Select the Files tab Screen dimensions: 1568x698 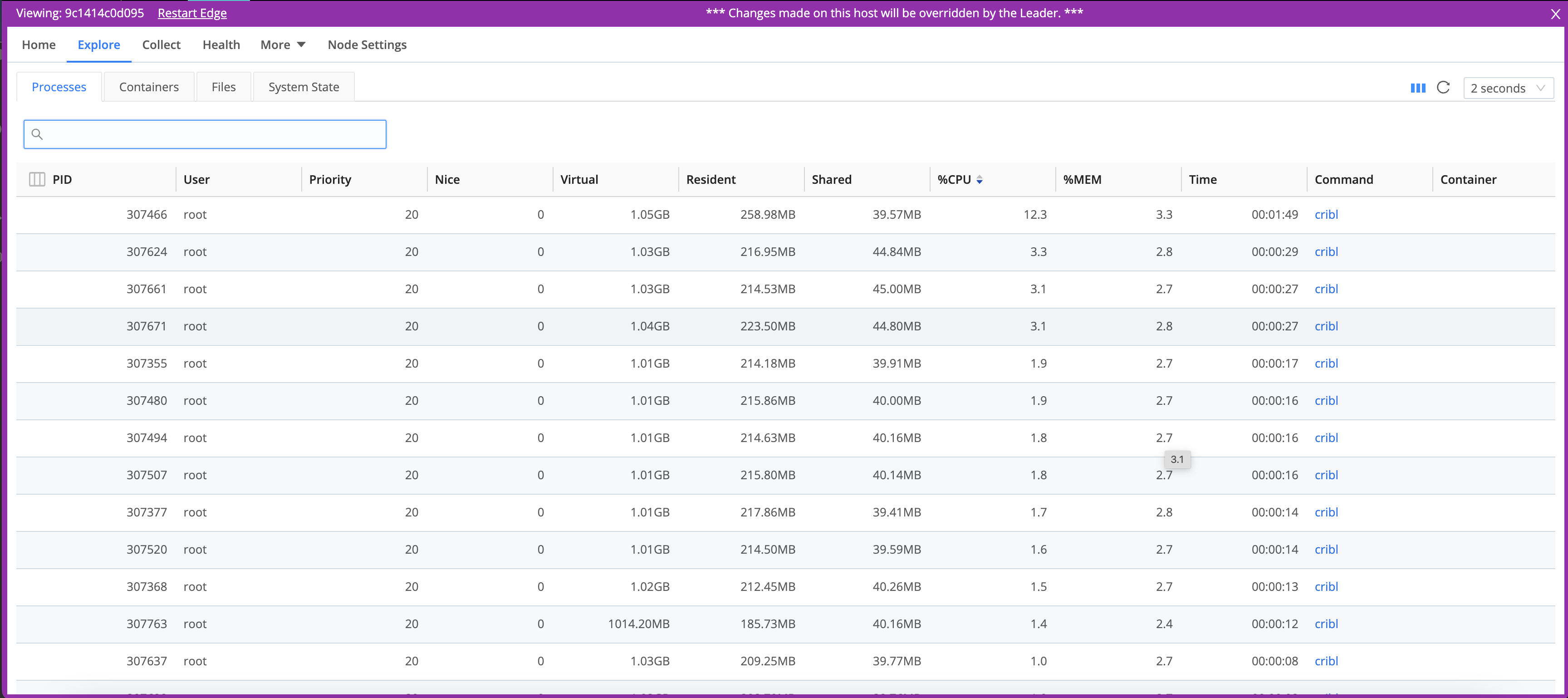(223, 87)
